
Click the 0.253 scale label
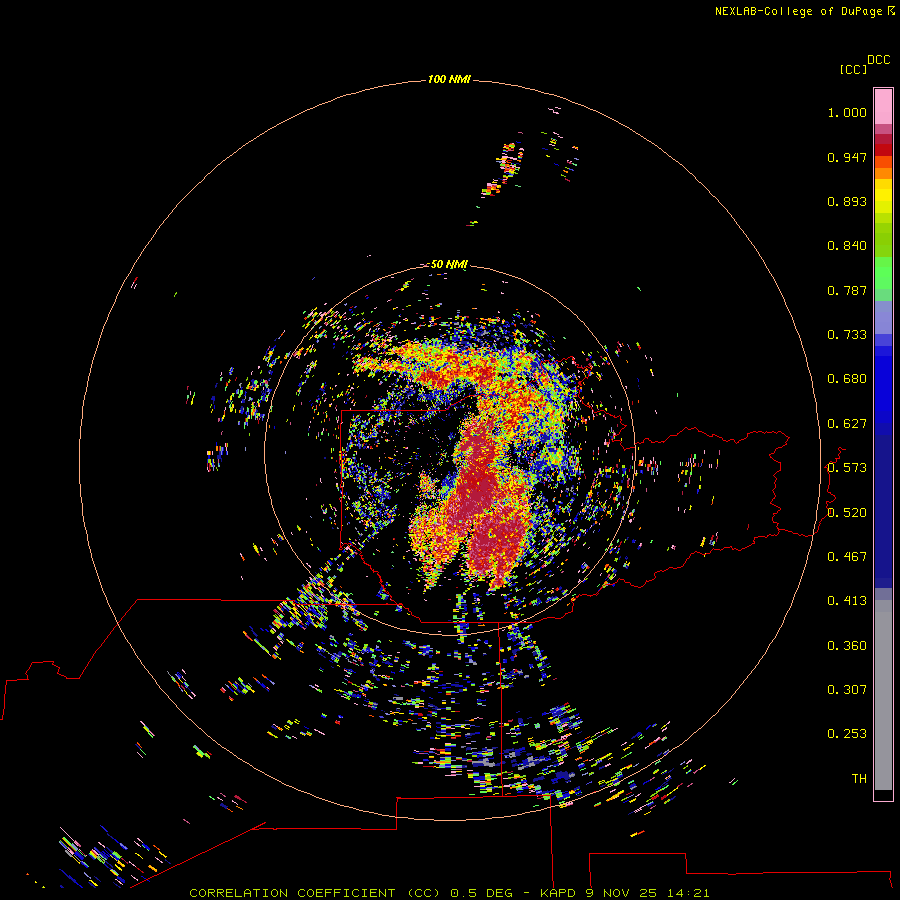click(x=847, y=734)
